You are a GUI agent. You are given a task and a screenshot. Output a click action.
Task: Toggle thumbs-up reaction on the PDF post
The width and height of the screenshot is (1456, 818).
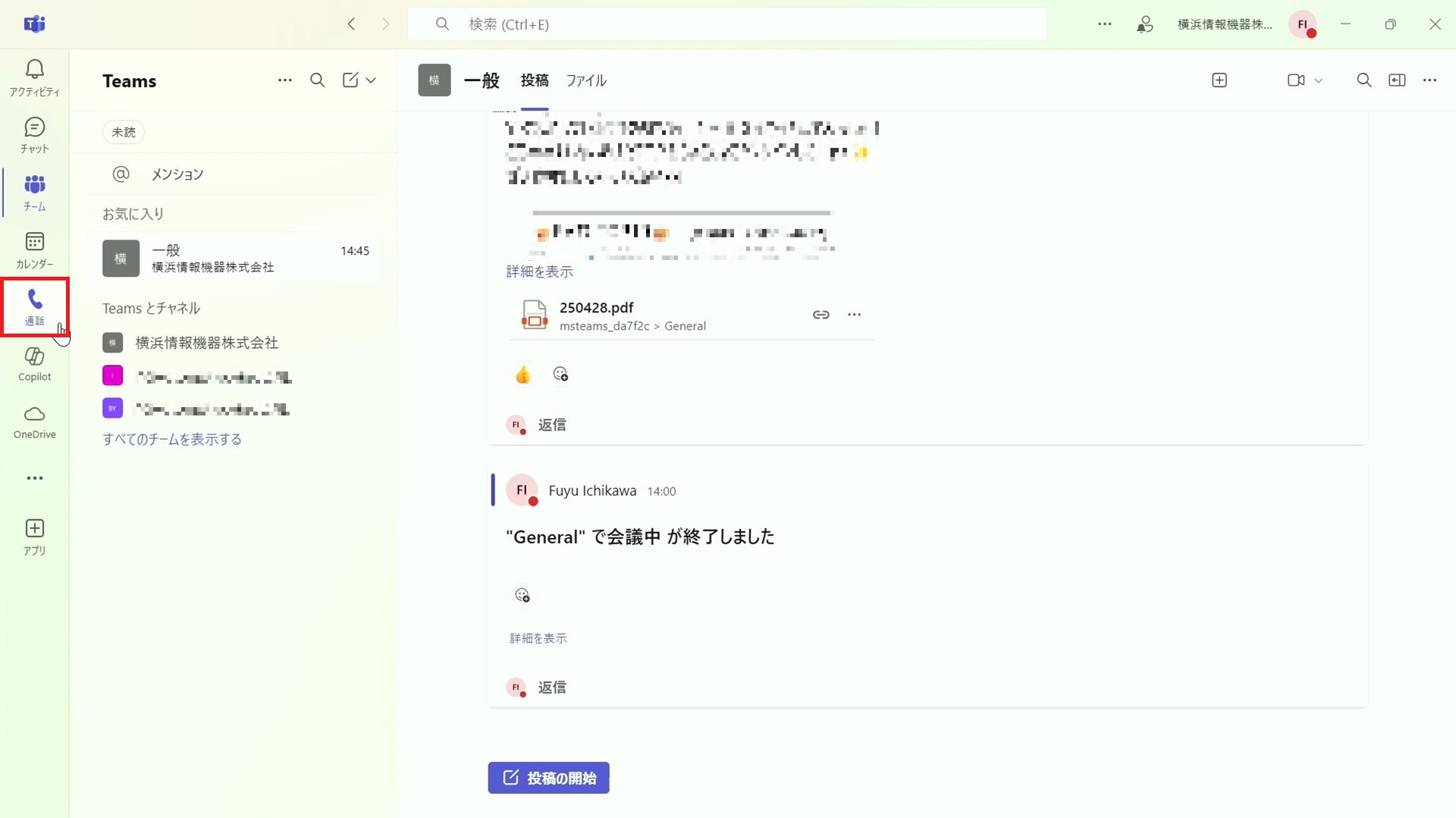[x=523, y=375]
